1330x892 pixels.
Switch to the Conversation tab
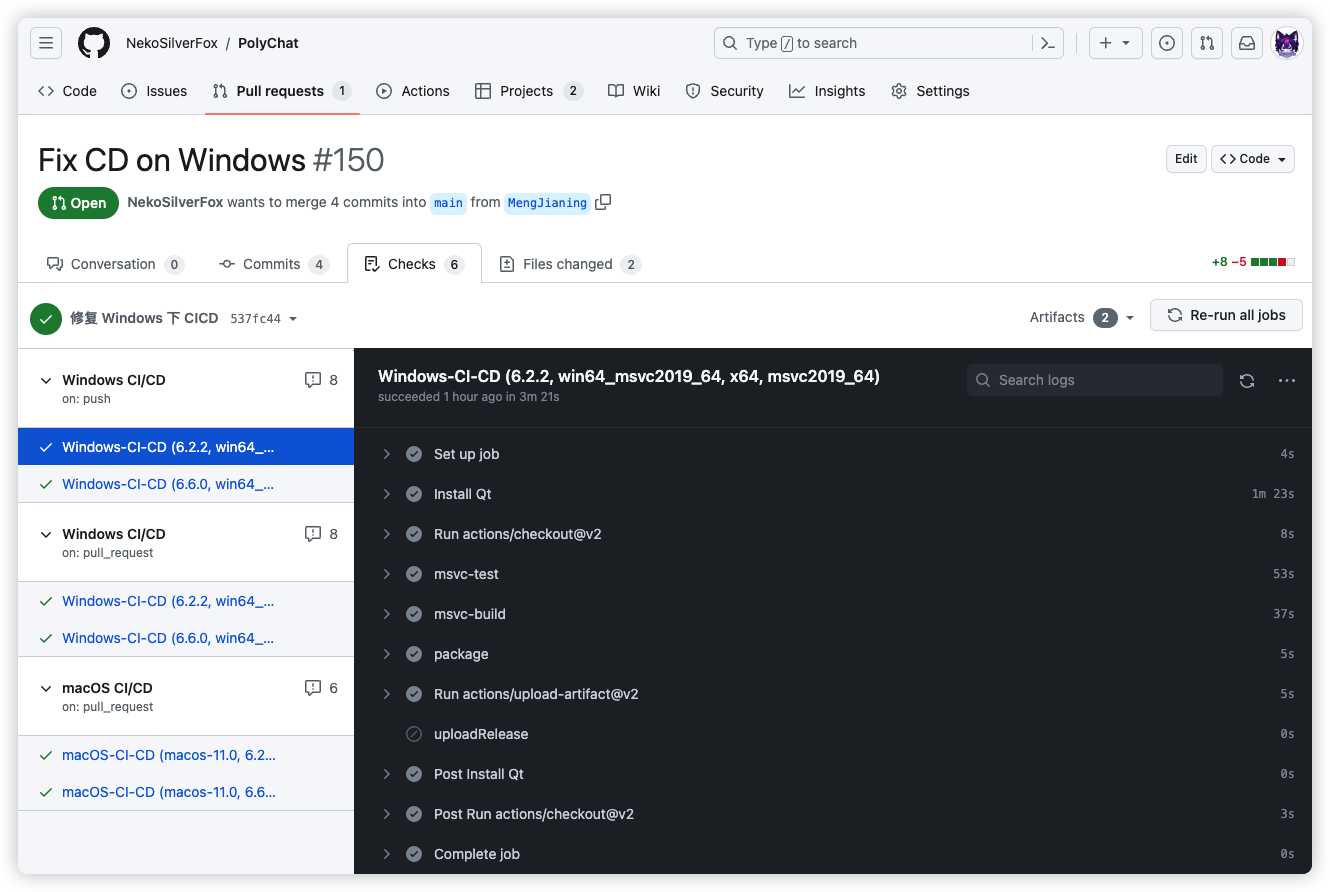pyautogui.click(x=115, y=264)
